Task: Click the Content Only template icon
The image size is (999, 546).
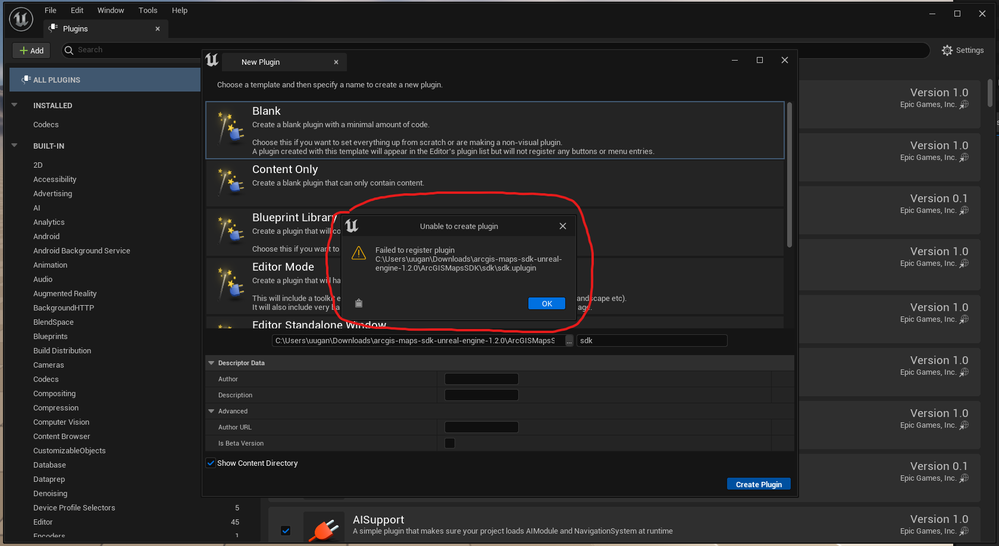Action: coord(230,182)
